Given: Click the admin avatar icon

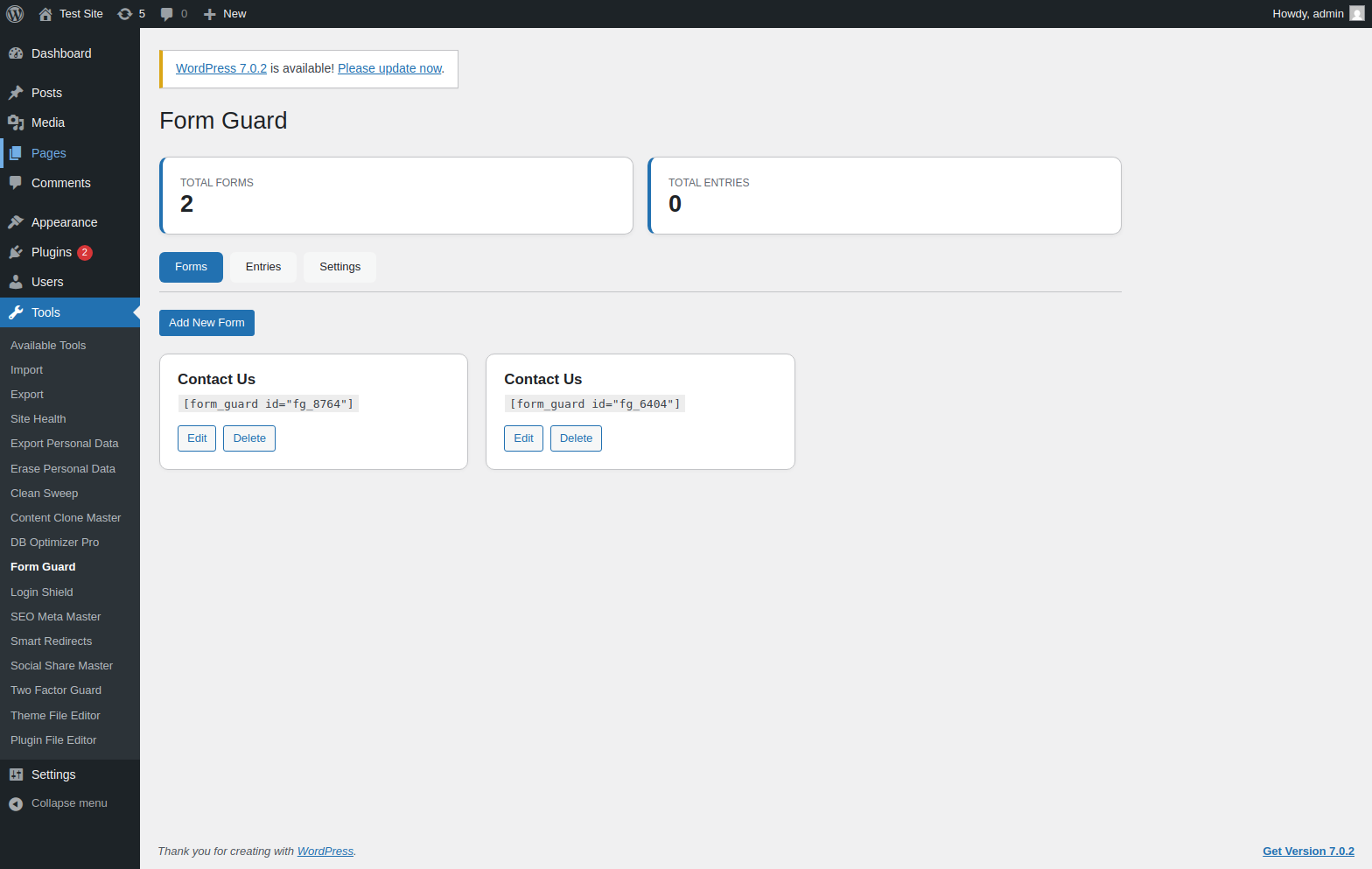Looking at the screenshot, I should point(1357,14).
